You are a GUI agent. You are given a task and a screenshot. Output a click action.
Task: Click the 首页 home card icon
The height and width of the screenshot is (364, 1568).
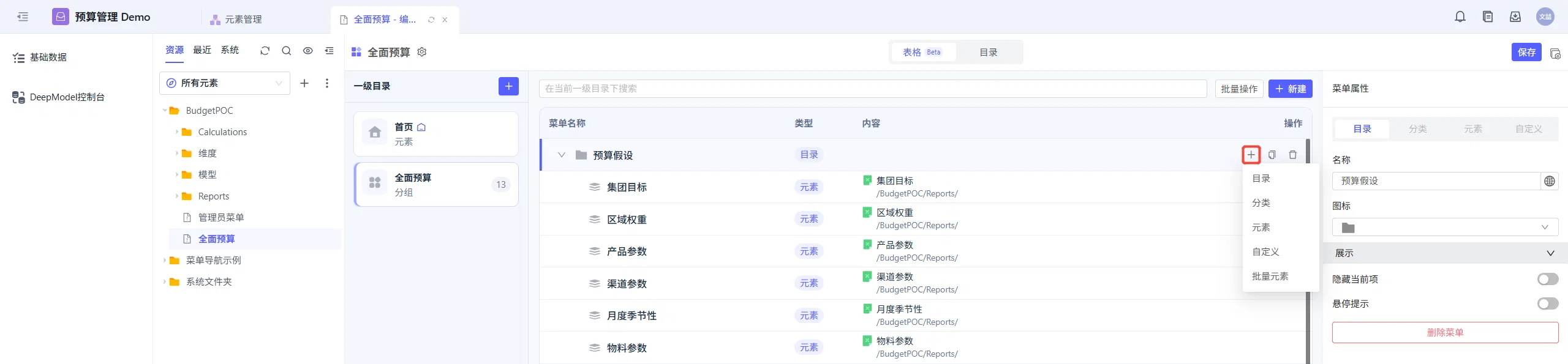point(375,132)
